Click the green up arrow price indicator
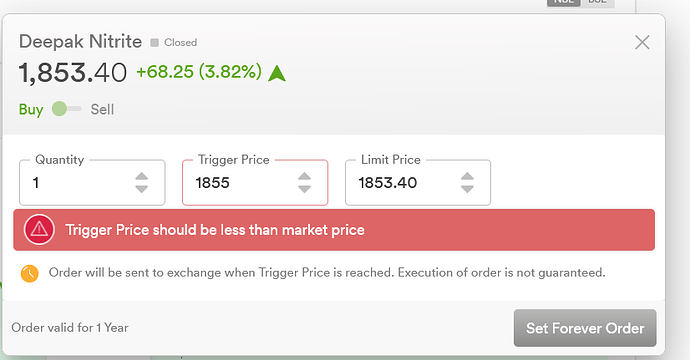The image size is (690, 360). tap(277, 73)
